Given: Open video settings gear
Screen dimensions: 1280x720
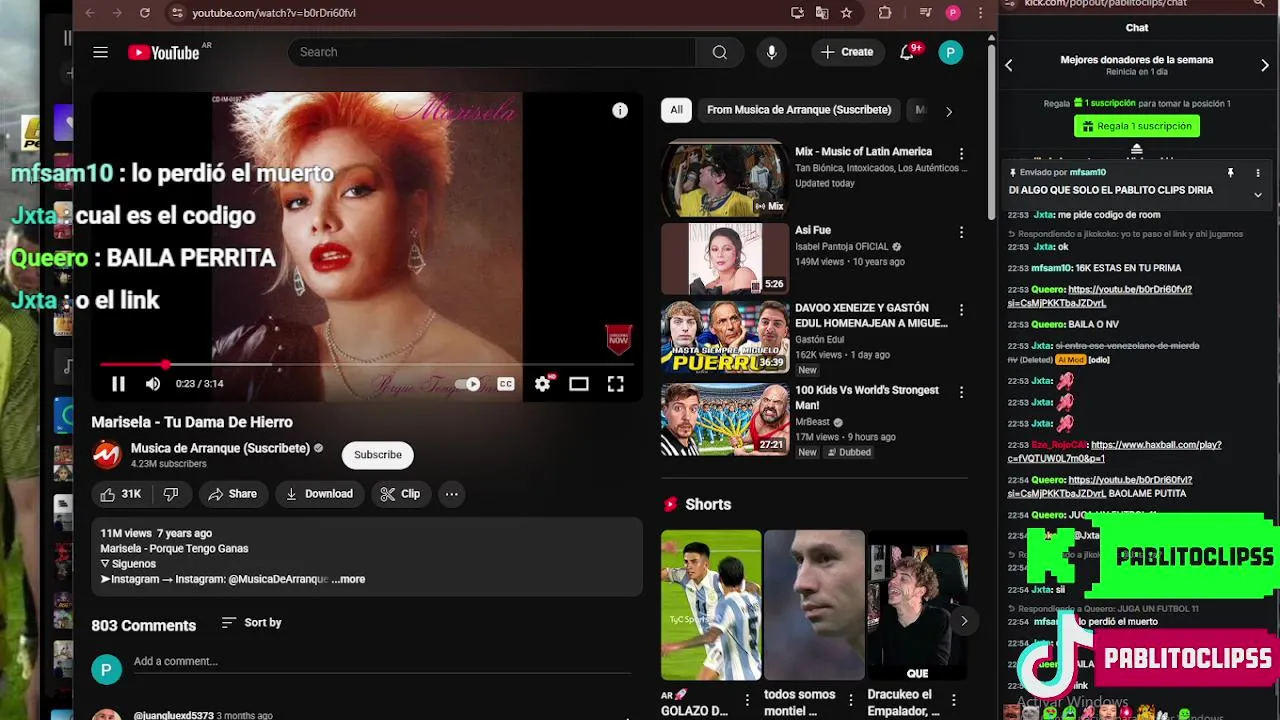Looking at the screenshot, I should point(542,384).
